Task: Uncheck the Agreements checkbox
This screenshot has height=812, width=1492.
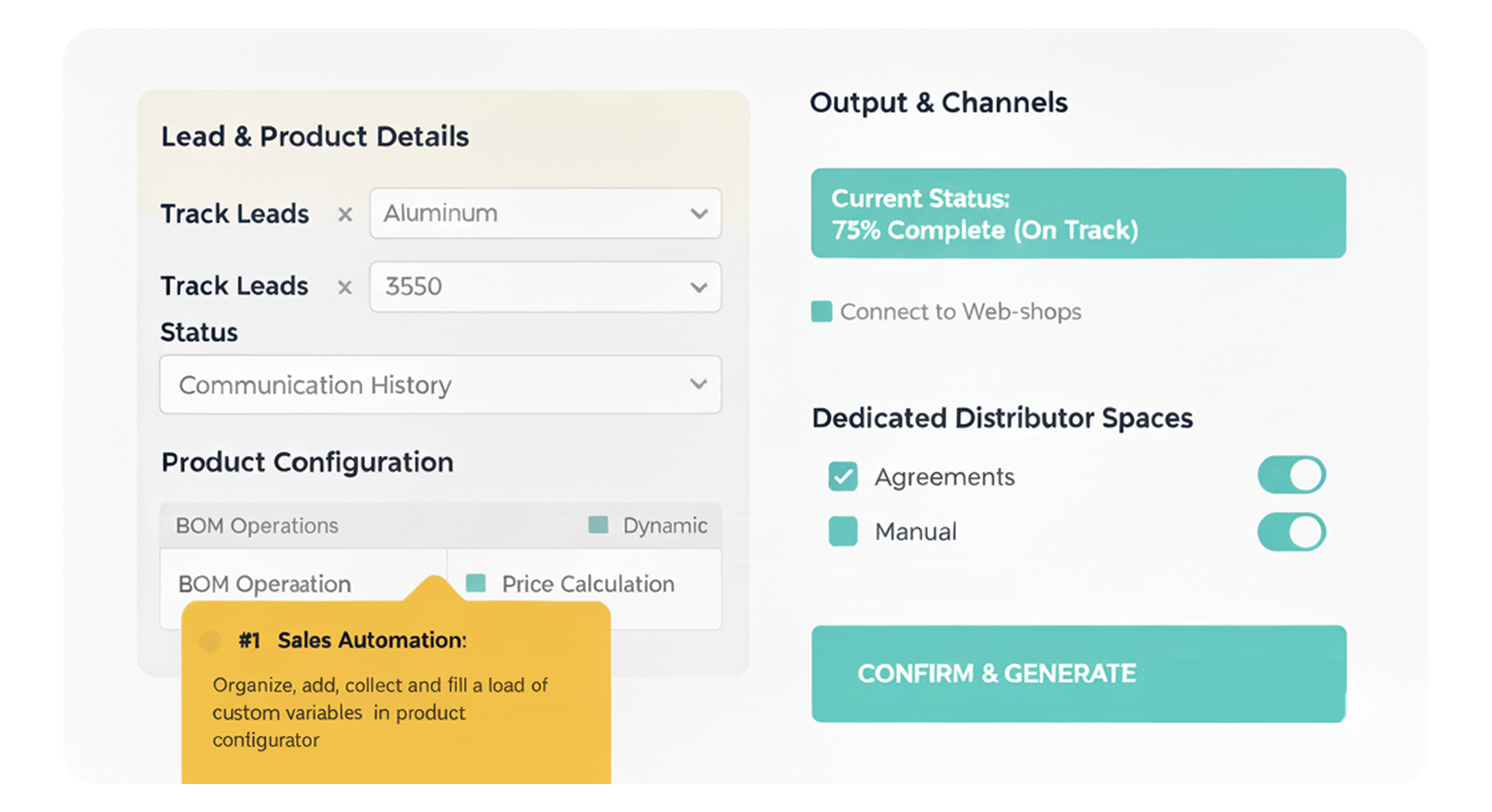Action: point(842,476)
